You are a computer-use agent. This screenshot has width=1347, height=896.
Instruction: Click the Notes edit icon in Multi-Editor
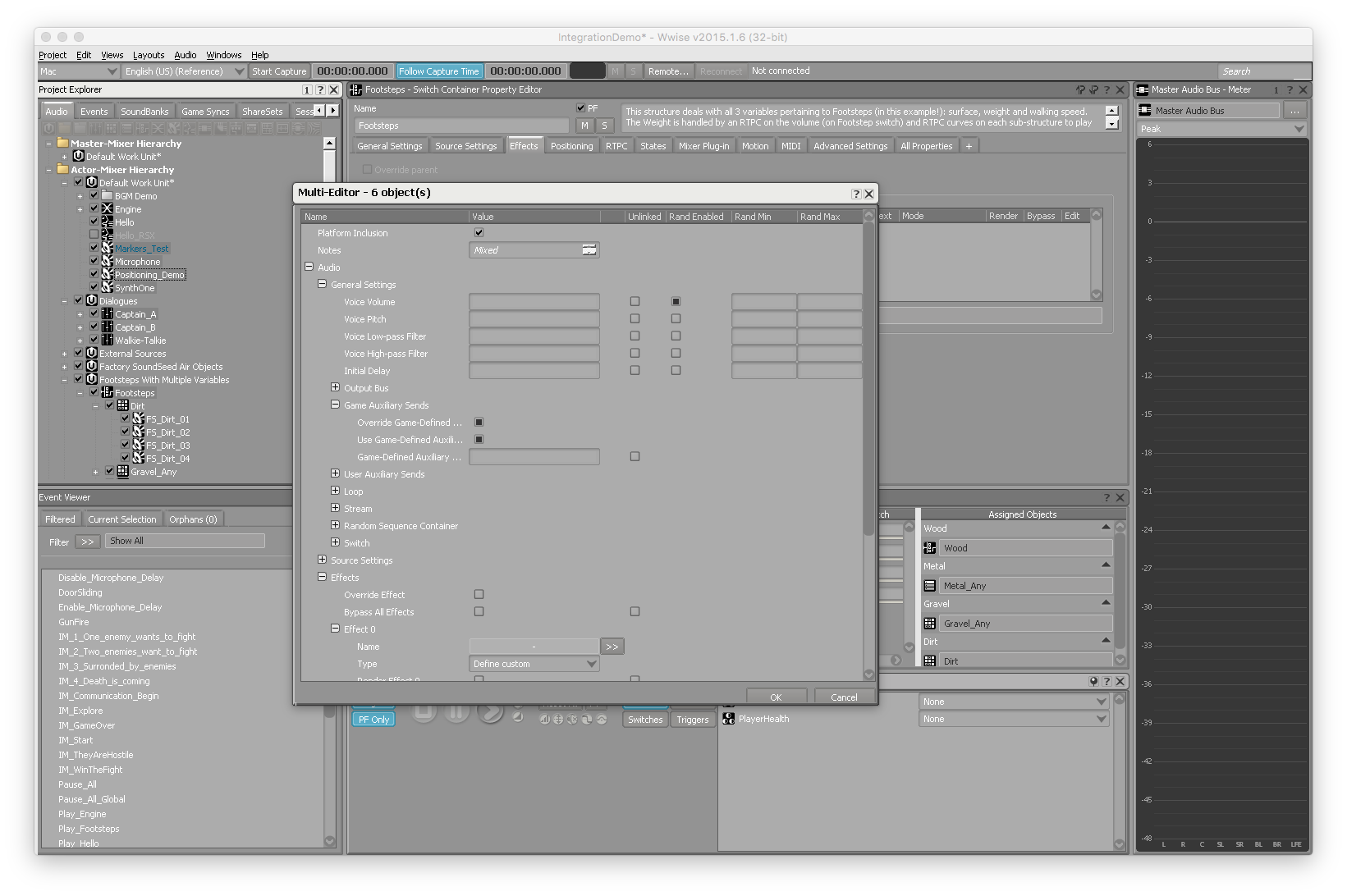589,249
